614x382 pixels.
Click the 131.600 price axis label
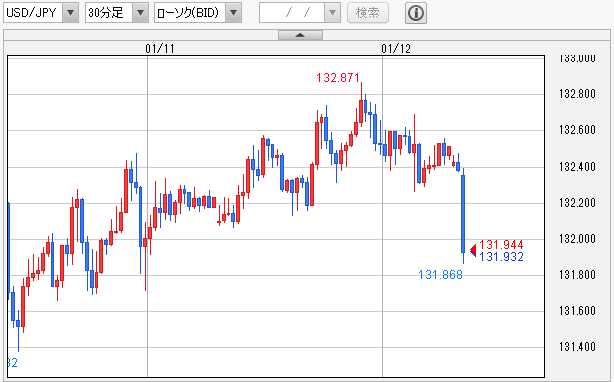point(577,311)
